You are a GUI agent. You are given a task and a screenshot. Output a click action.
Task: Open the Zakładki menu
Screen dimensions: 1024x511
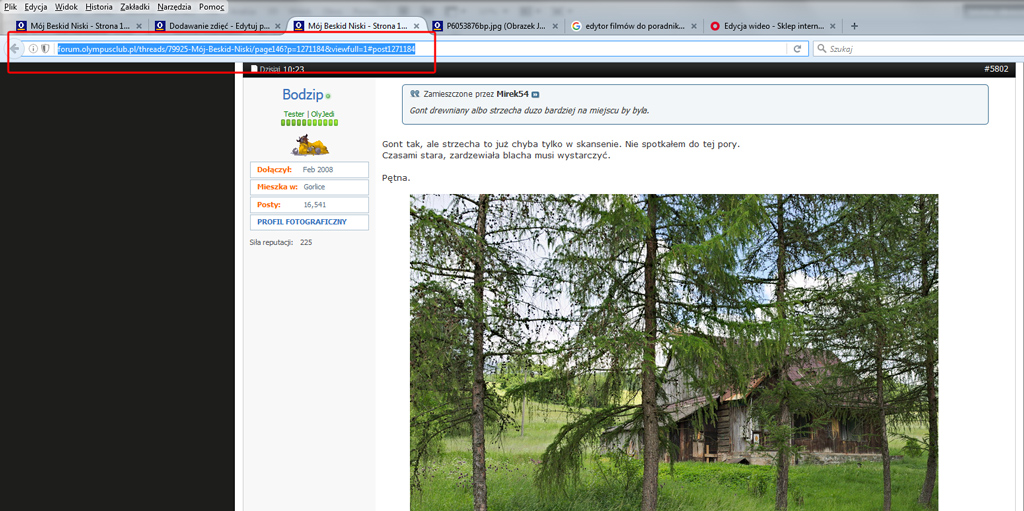click(x=134, y=7)
